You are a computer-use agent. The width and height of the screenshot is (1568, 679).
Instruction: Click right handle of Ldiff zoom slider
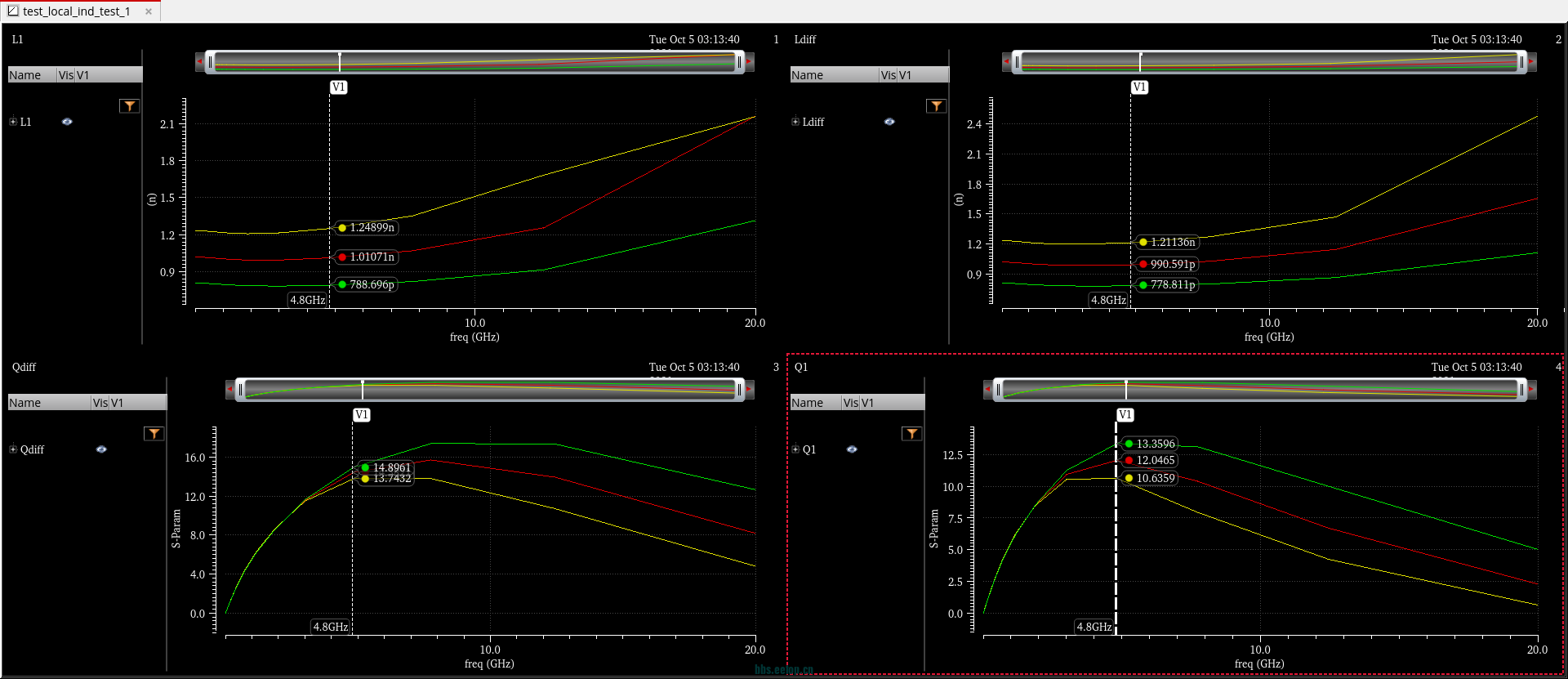tap(1521, 62)
